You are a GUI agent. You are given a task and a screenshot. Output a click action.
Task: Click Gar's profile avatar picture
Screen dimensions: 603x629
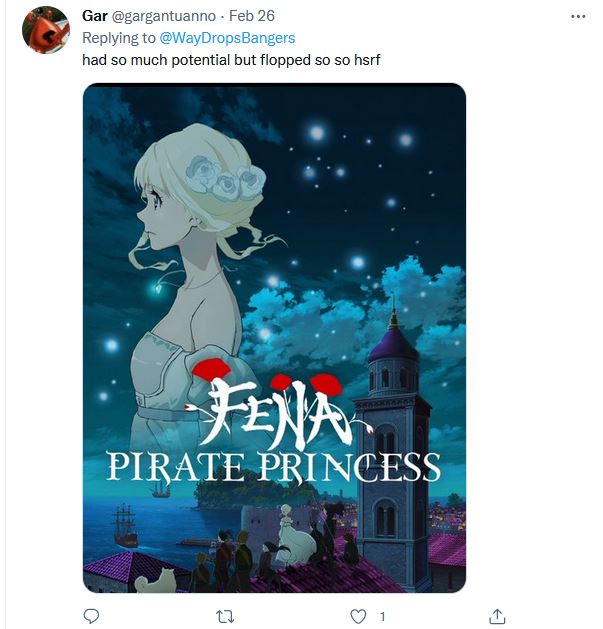pyautogui.click(x=45, y=30)
